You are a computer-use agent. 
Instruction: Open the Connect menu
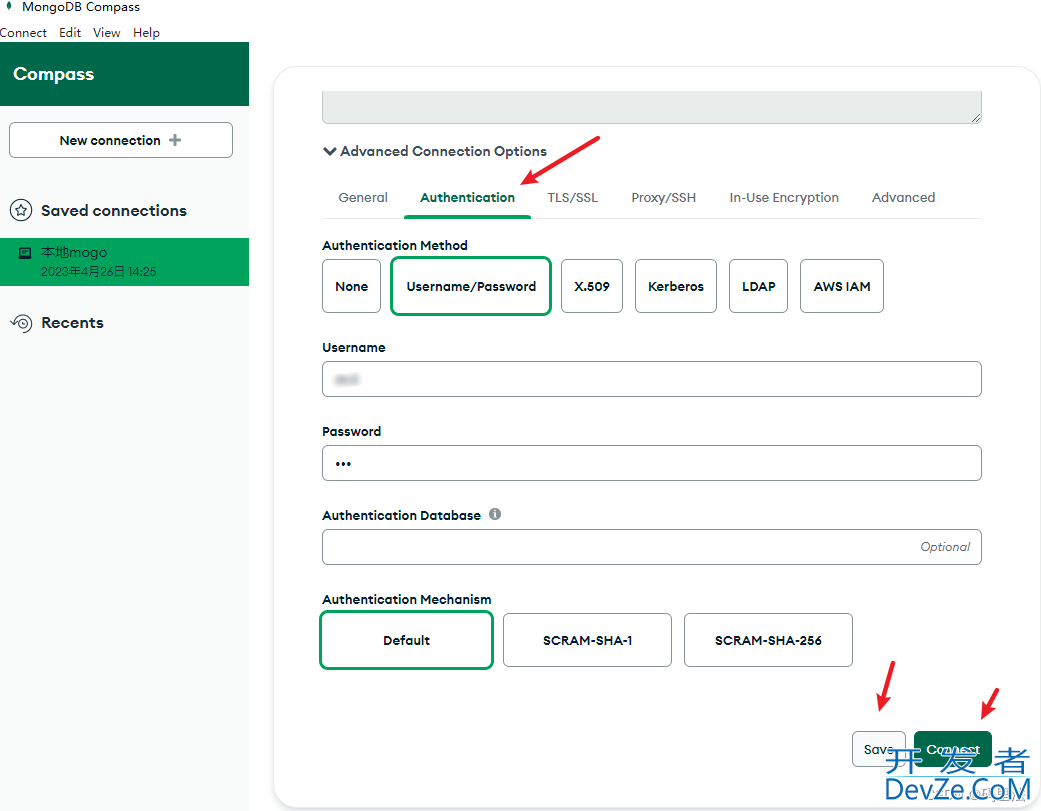click(x=23, y=33)
